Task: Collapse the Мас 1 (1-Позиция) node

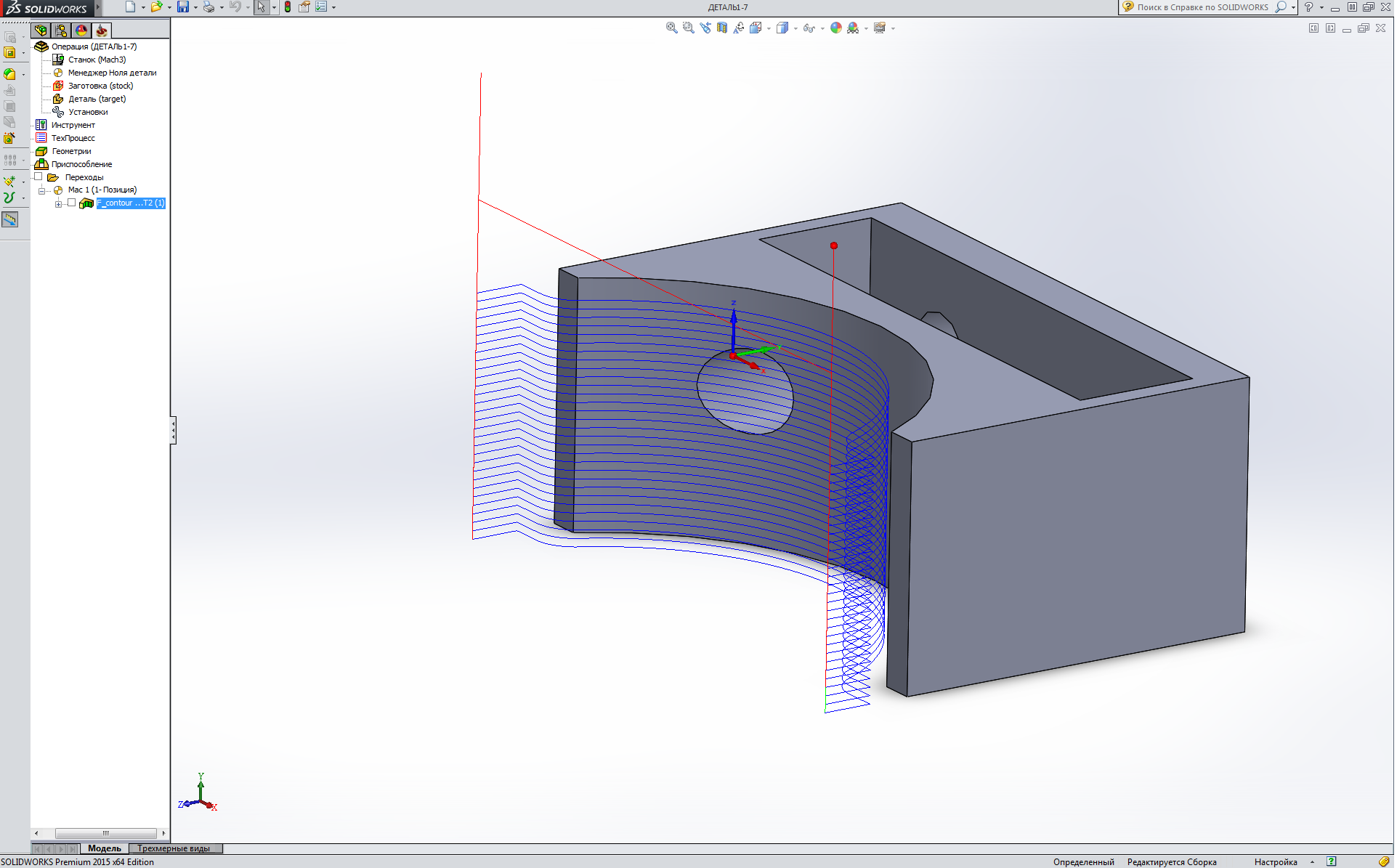Action: (41, 190)
